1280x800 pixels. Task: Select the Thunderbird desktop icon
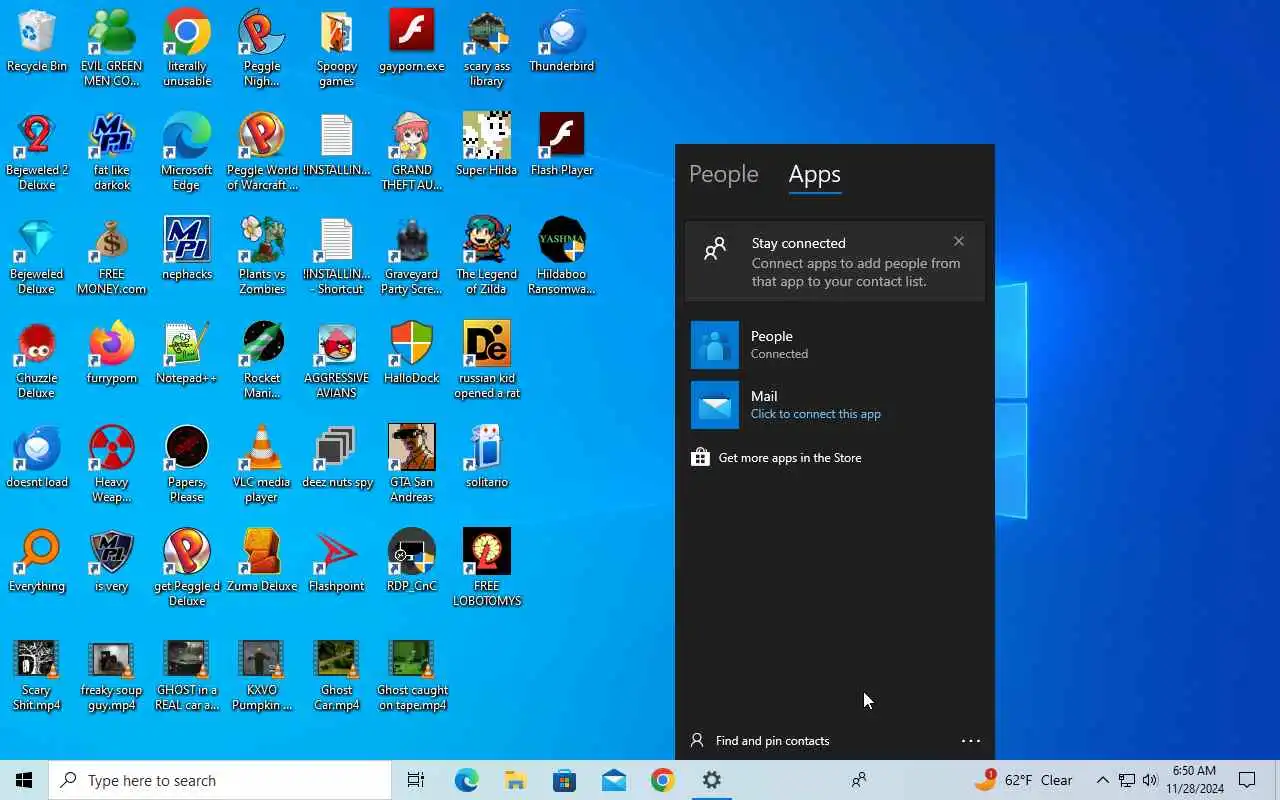pyautogui.click(x=562, y=42)
